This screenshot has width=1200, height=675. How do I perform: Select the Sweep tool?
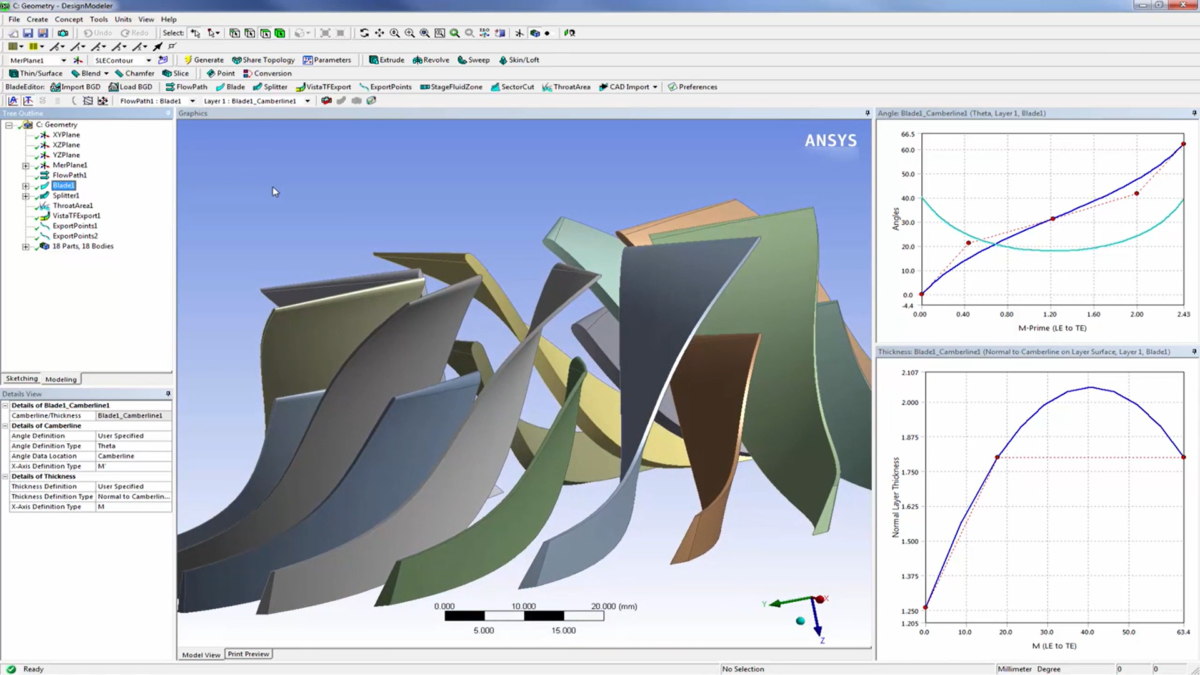(474, 60)
